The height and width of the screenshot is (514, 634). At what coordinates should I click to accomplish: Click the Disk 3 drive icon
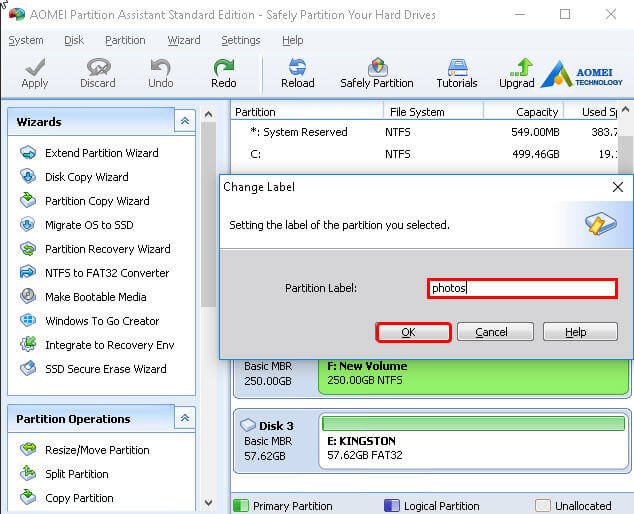pyautogui.click(x=248, y=425)
